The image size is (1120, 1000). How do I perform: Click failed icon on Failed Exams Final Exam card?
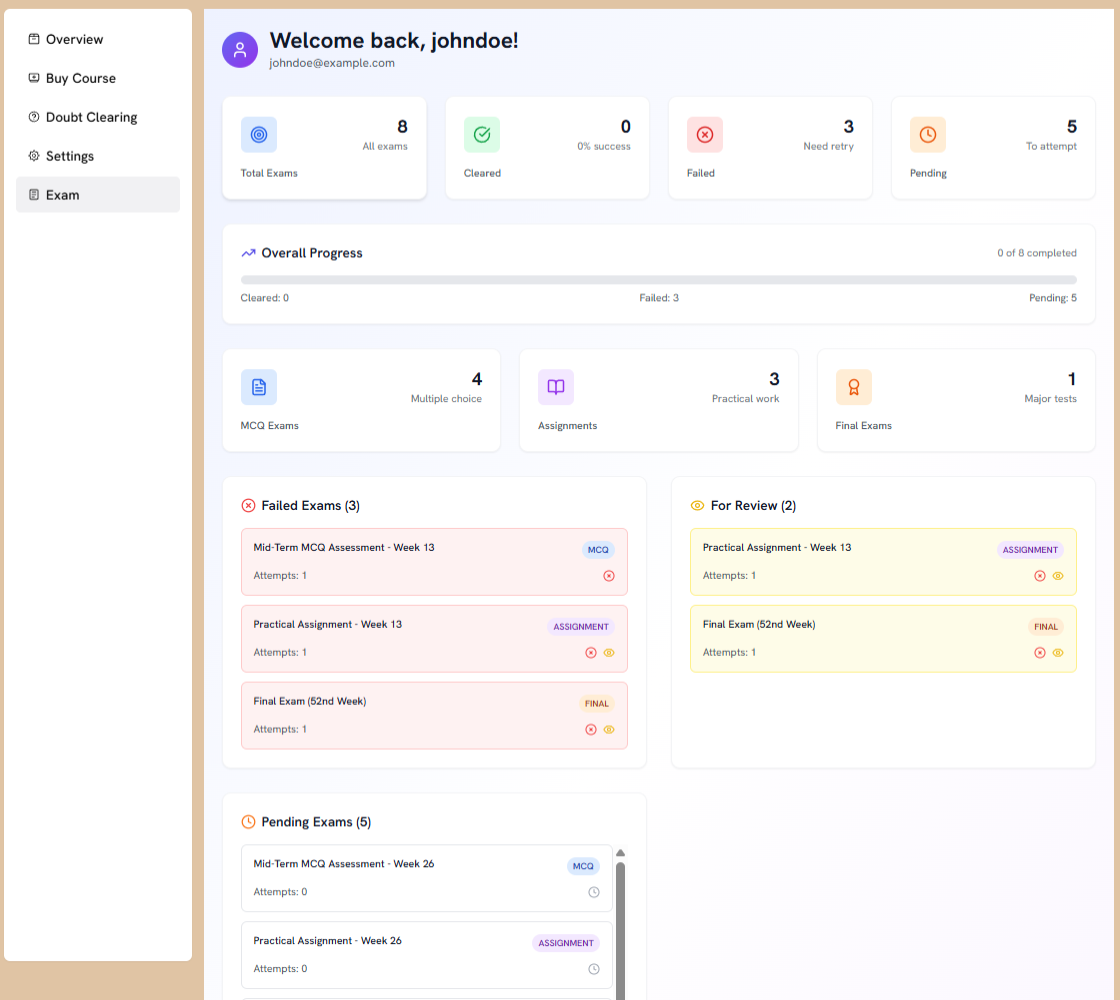[591, 729]
